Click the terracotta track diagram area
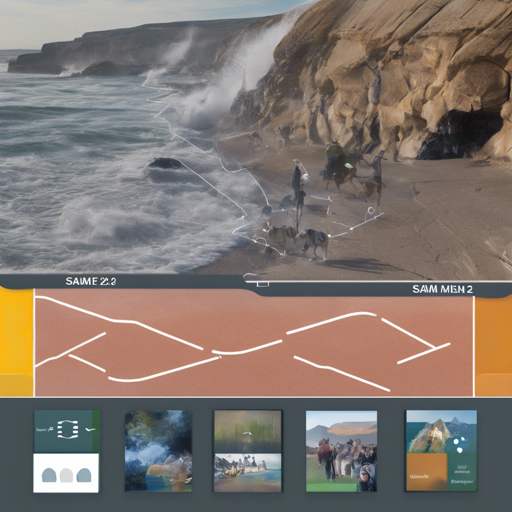This screenshot has width=512, height=512. point(254,343)
